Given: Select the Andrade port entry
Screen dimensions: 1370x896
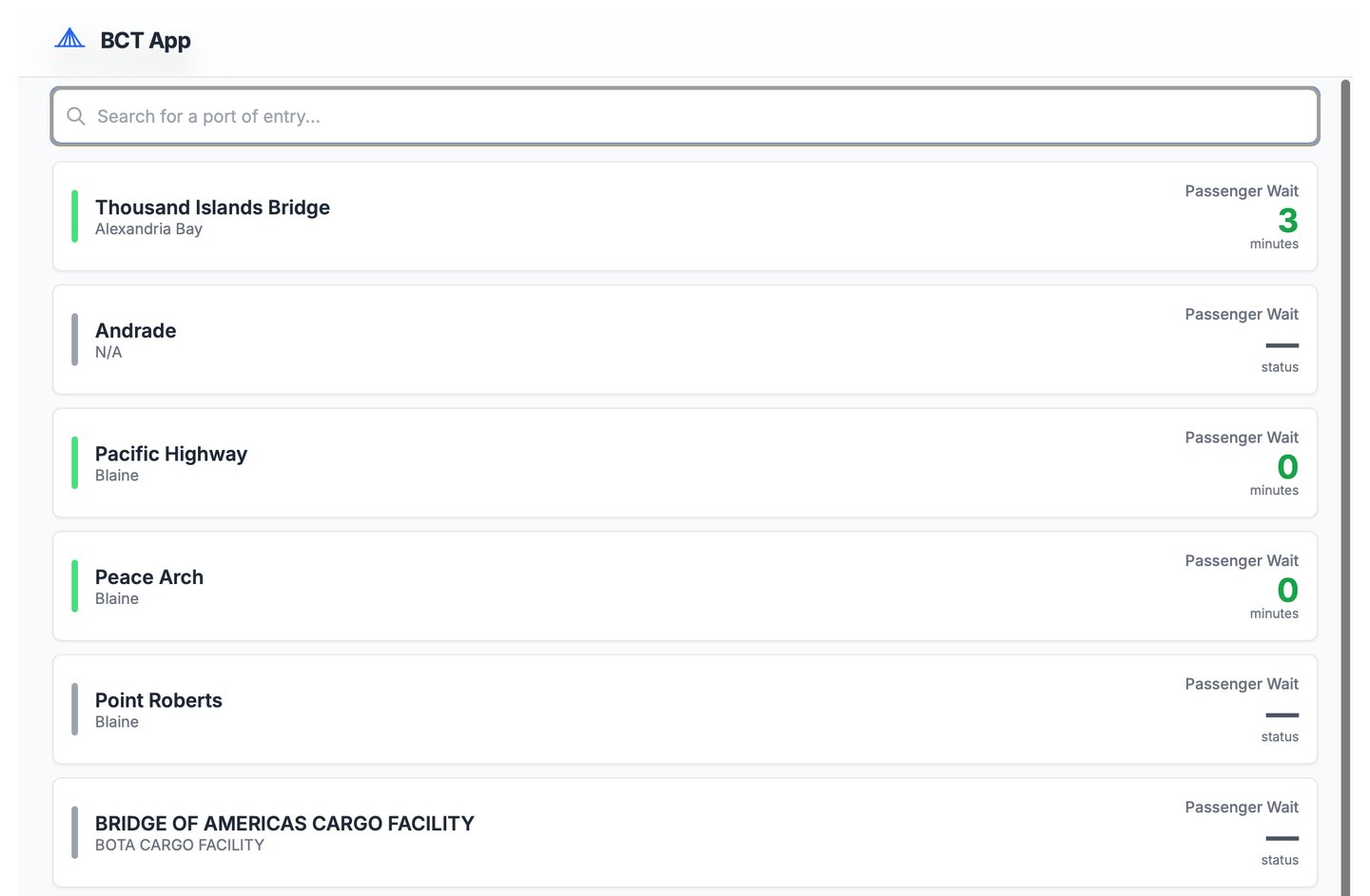Looking at the screenshot, I should click(x=685, y=340).
